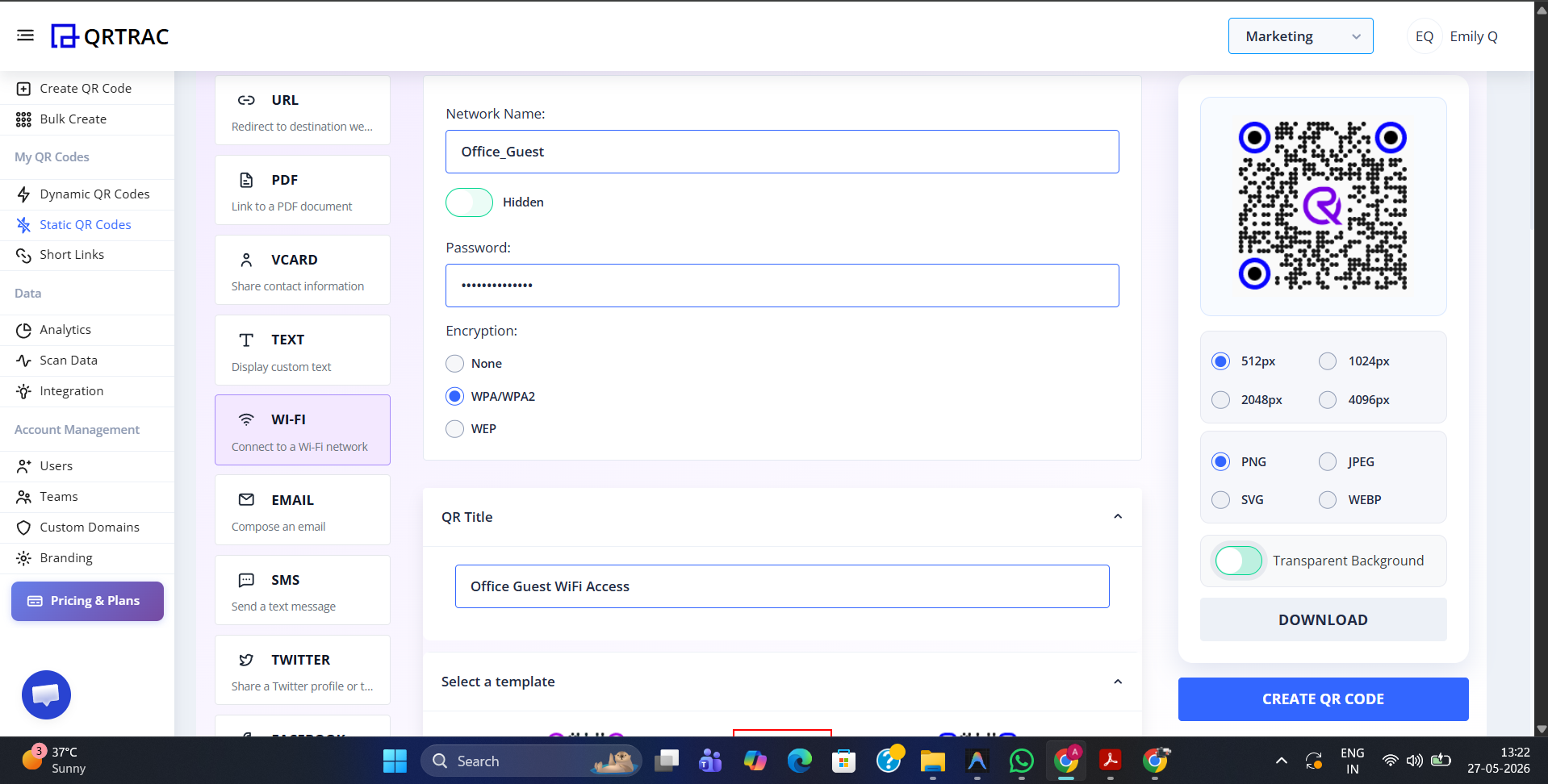Screen dimensions: 1548x784
Task: Click the QR code preview image
Action: [1323, 206]
